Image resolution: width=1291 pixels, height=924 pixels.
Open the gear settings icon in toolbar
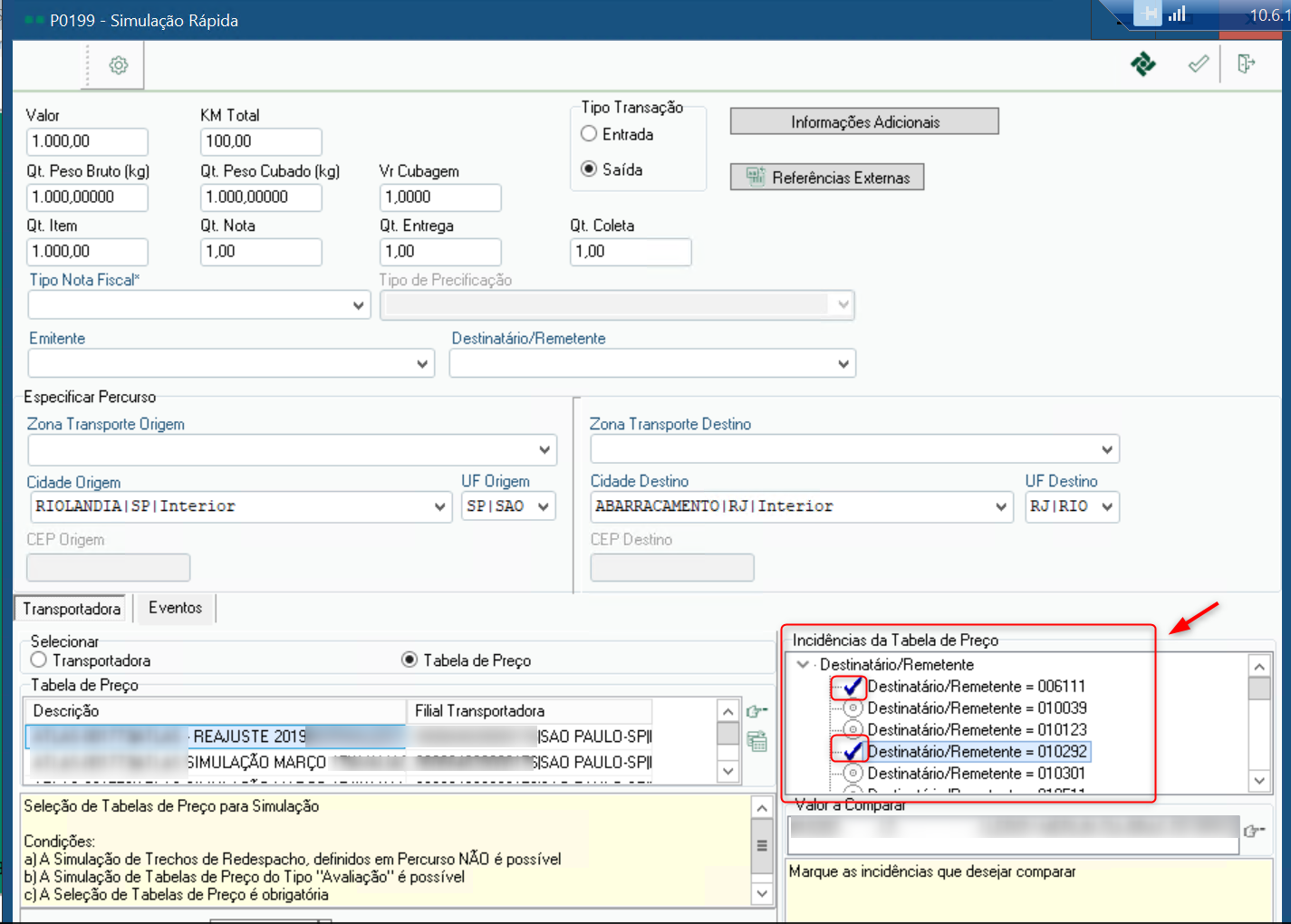click(x=119, y=65)
